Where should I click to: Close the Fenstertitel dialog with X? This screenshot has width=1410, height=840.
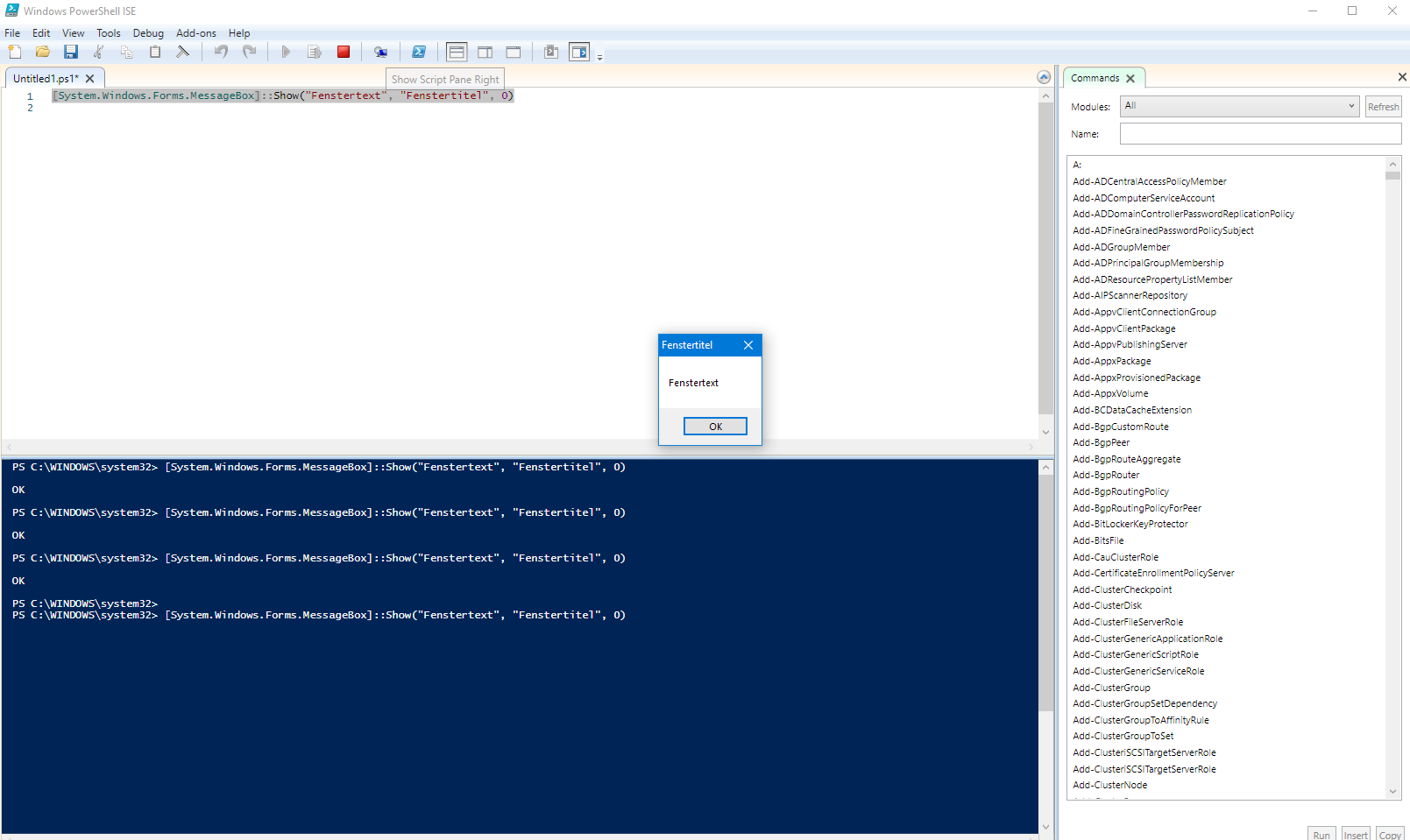coord(748,345)
